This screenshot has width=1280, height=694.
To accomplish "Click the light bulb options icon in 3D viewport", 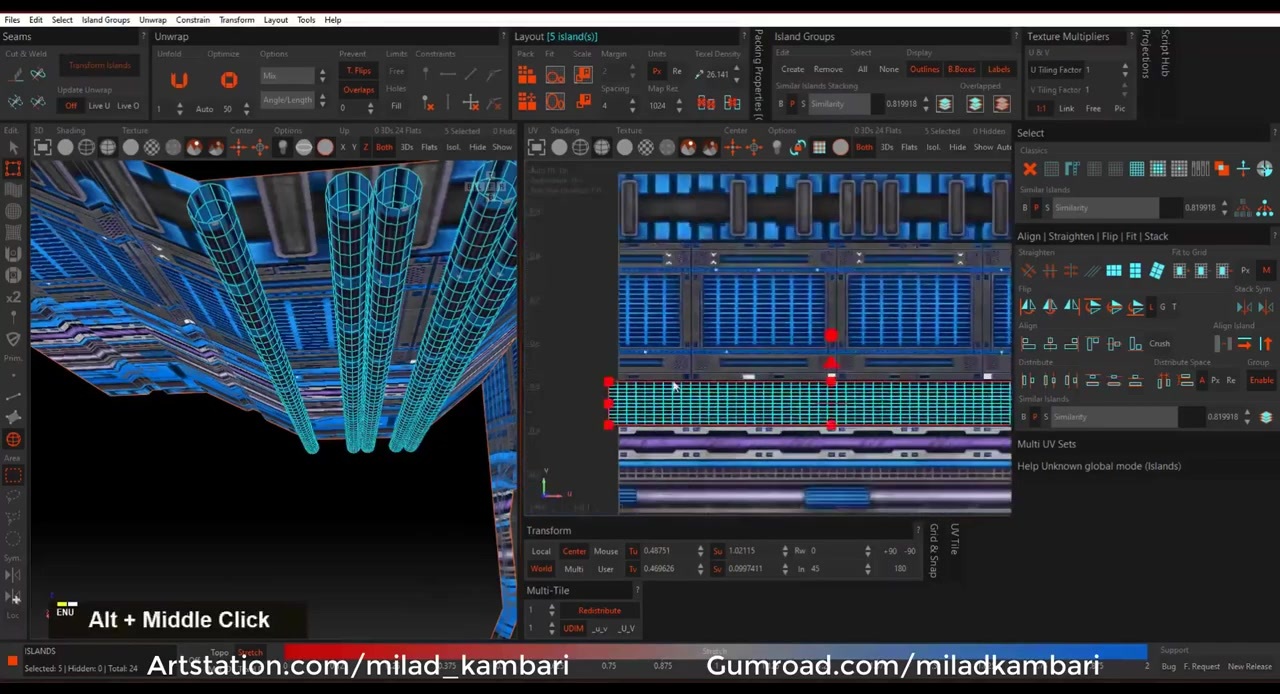I will [283, 148].
